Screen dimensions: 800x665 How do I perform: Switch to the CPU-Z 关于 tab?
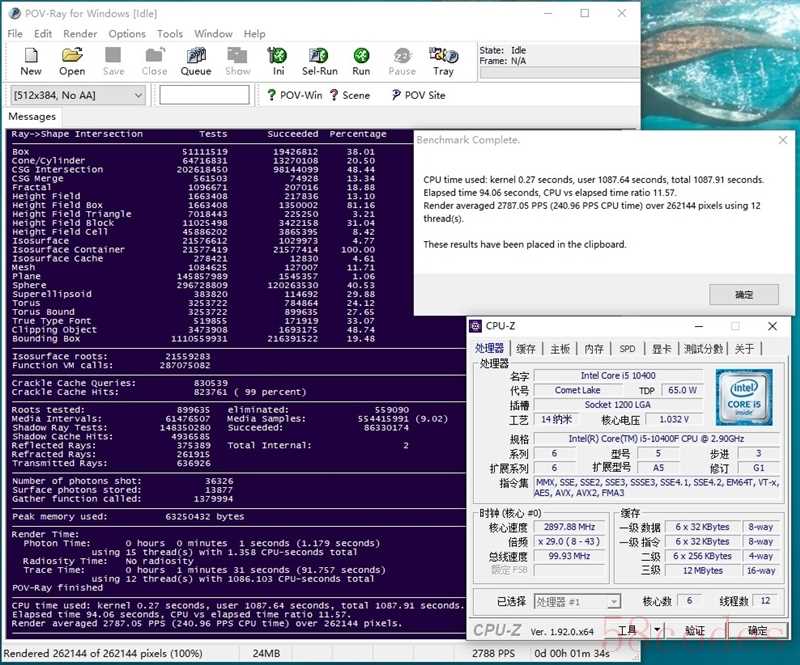(744, 349)
